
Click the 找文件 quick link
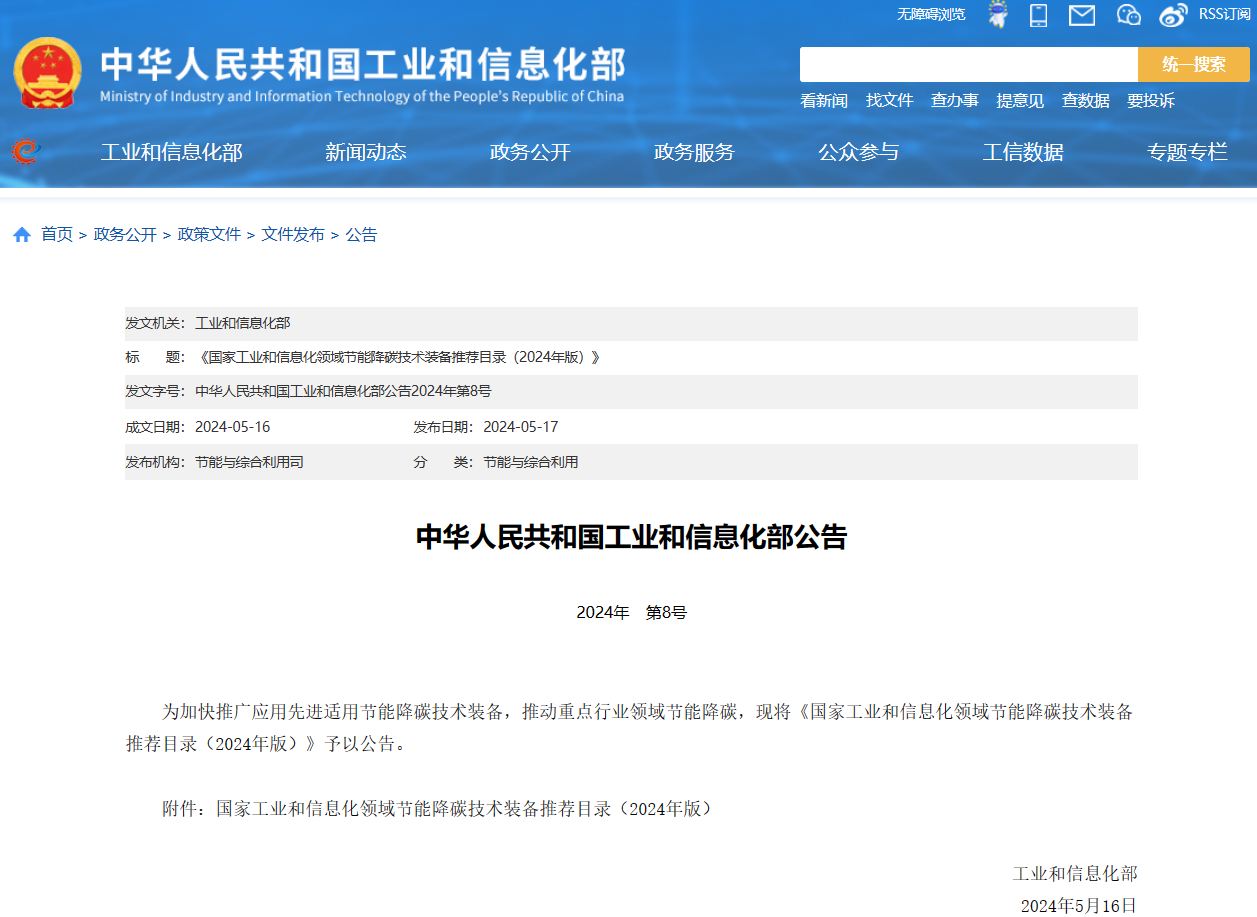[x=890, y=100]
